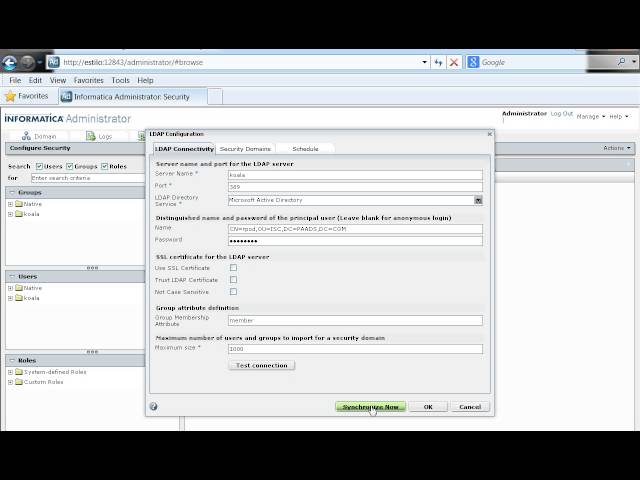Click the Domain network icon
The width and height of the screenshot is (640, 480).
tap(26, 136)
